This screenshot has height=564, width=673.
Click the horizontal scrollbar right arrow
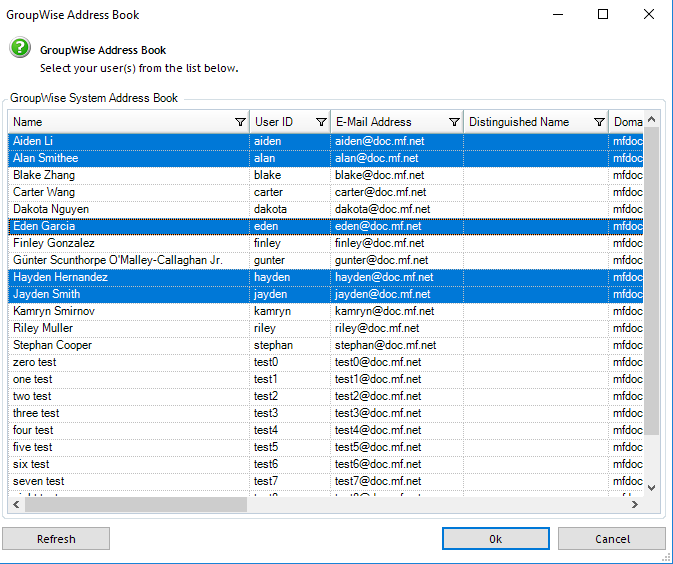point(634,505)
